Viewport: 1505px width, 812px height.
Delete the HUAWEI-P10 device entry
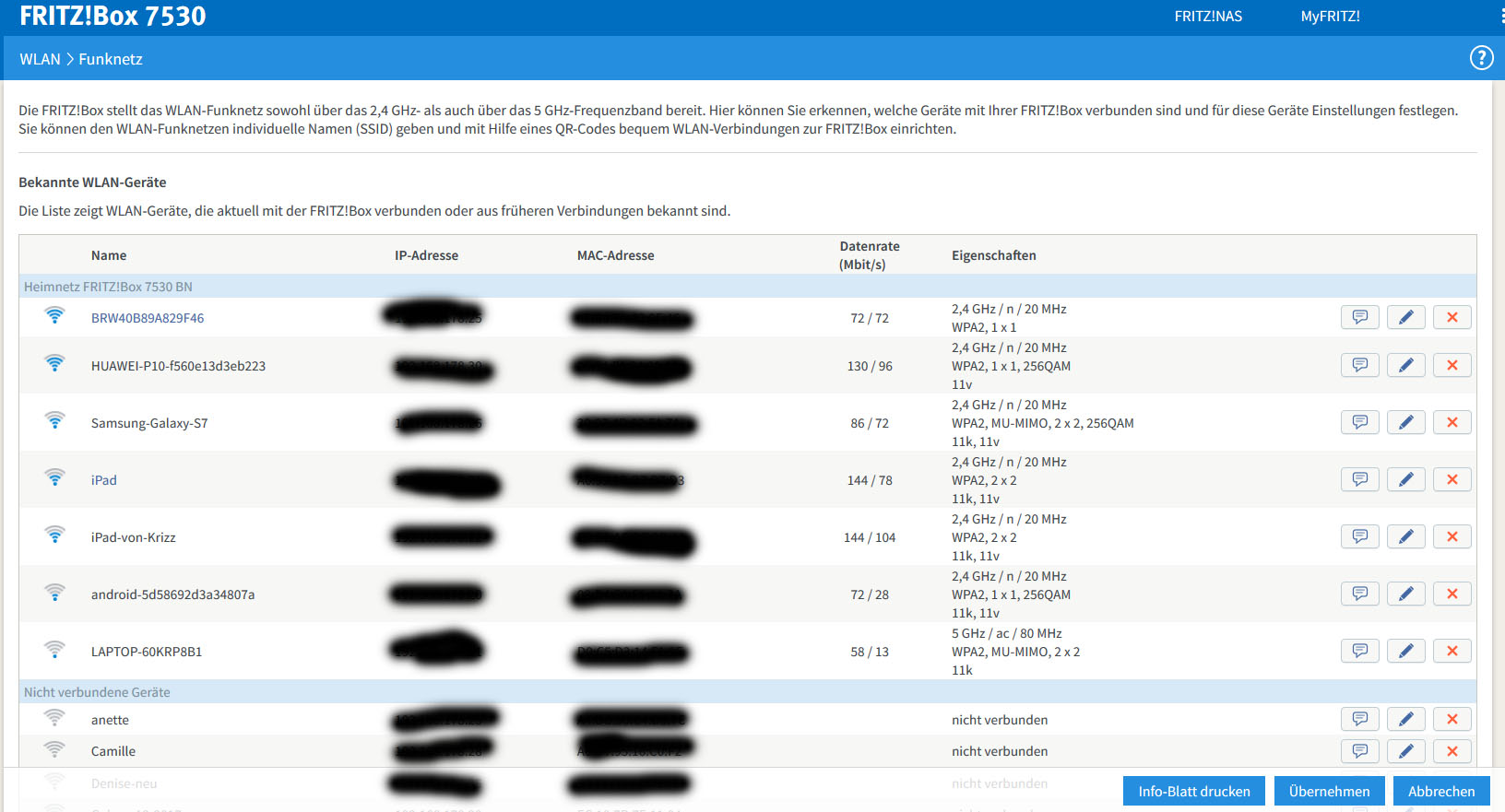click(x=1452, y=365)
